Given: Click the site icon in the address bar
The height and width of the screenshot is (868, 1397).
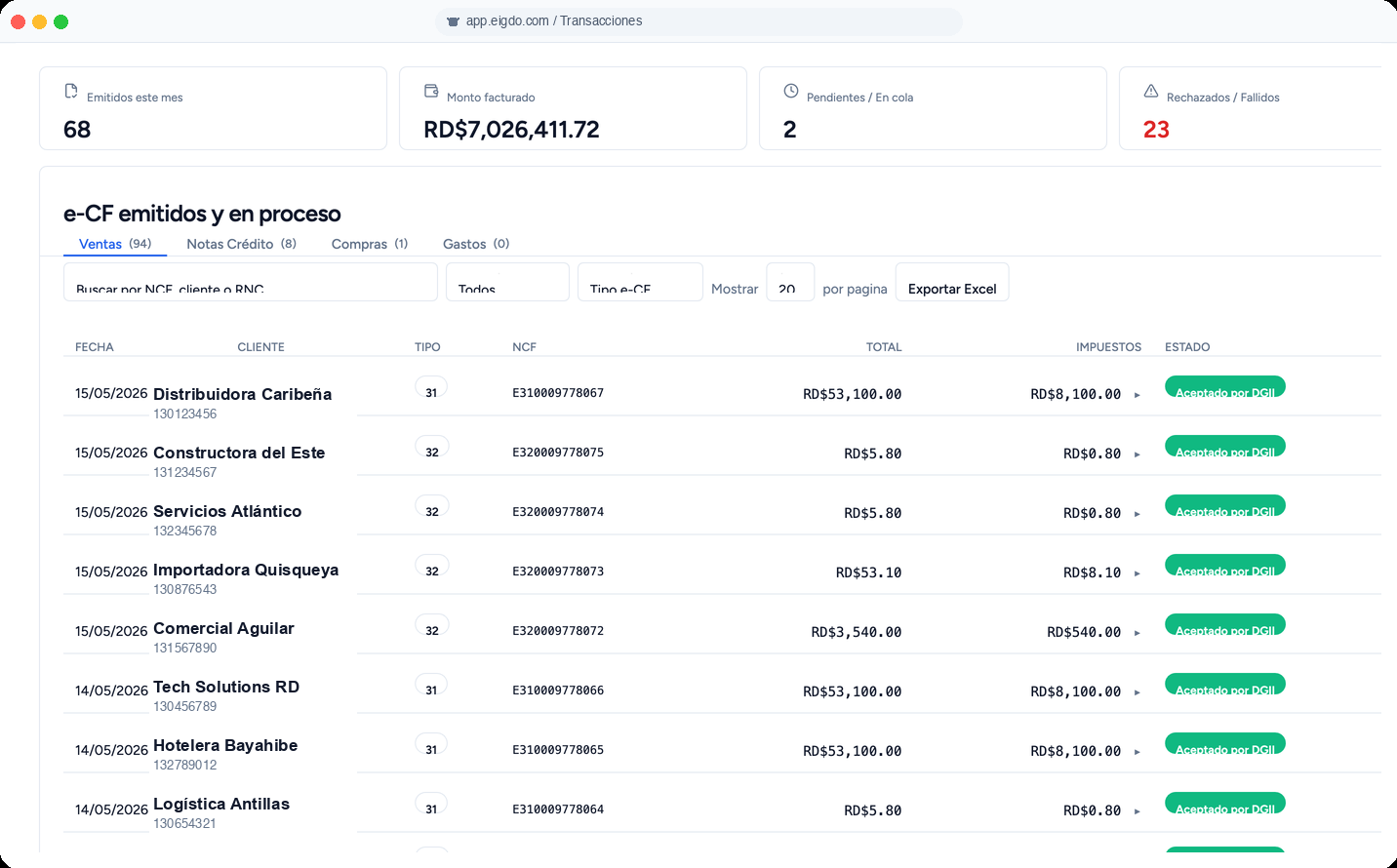Looking at the screenshot, I should 453,21.
